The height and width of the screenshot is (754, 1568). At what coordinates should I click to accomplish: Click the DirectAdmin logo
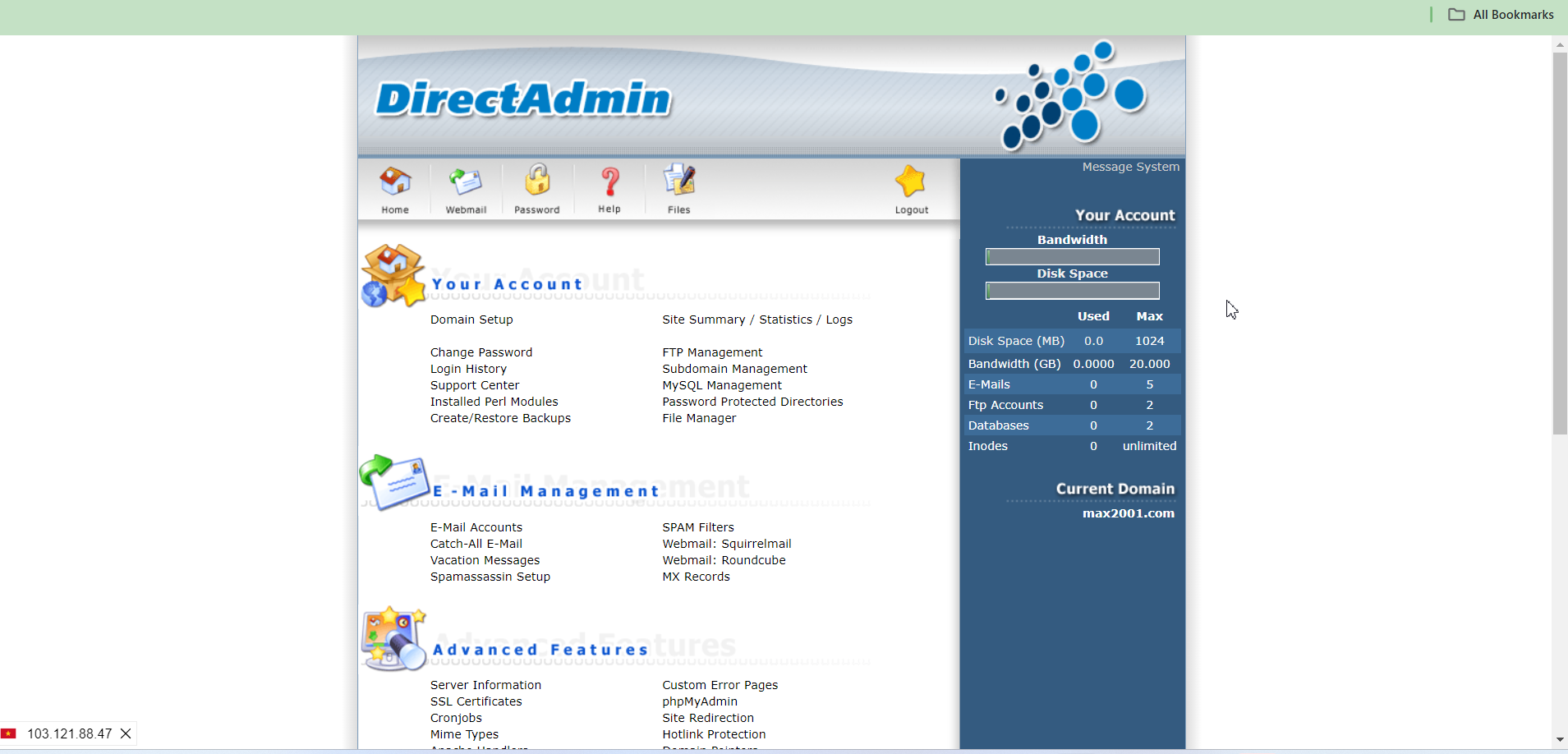click(x=523, y=99)
